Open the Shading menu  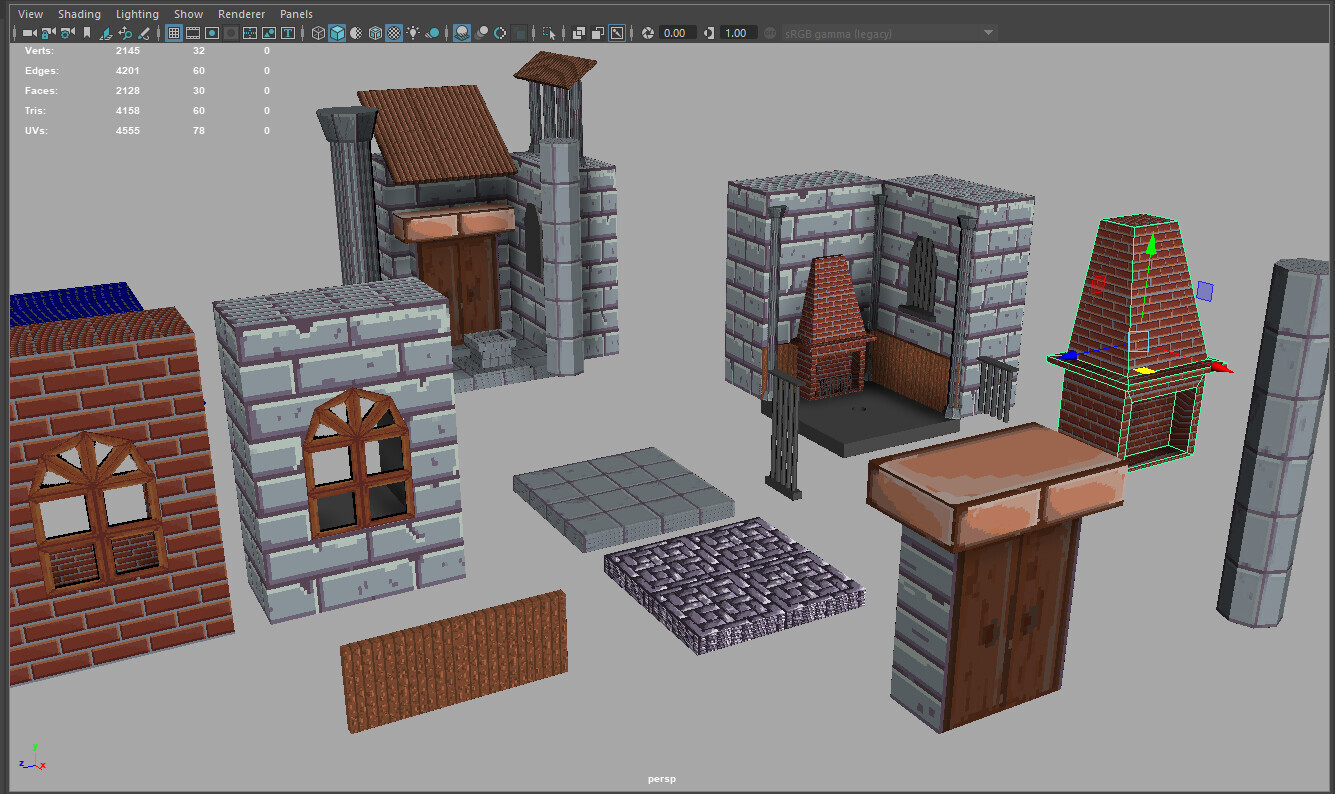click(79, 14)
